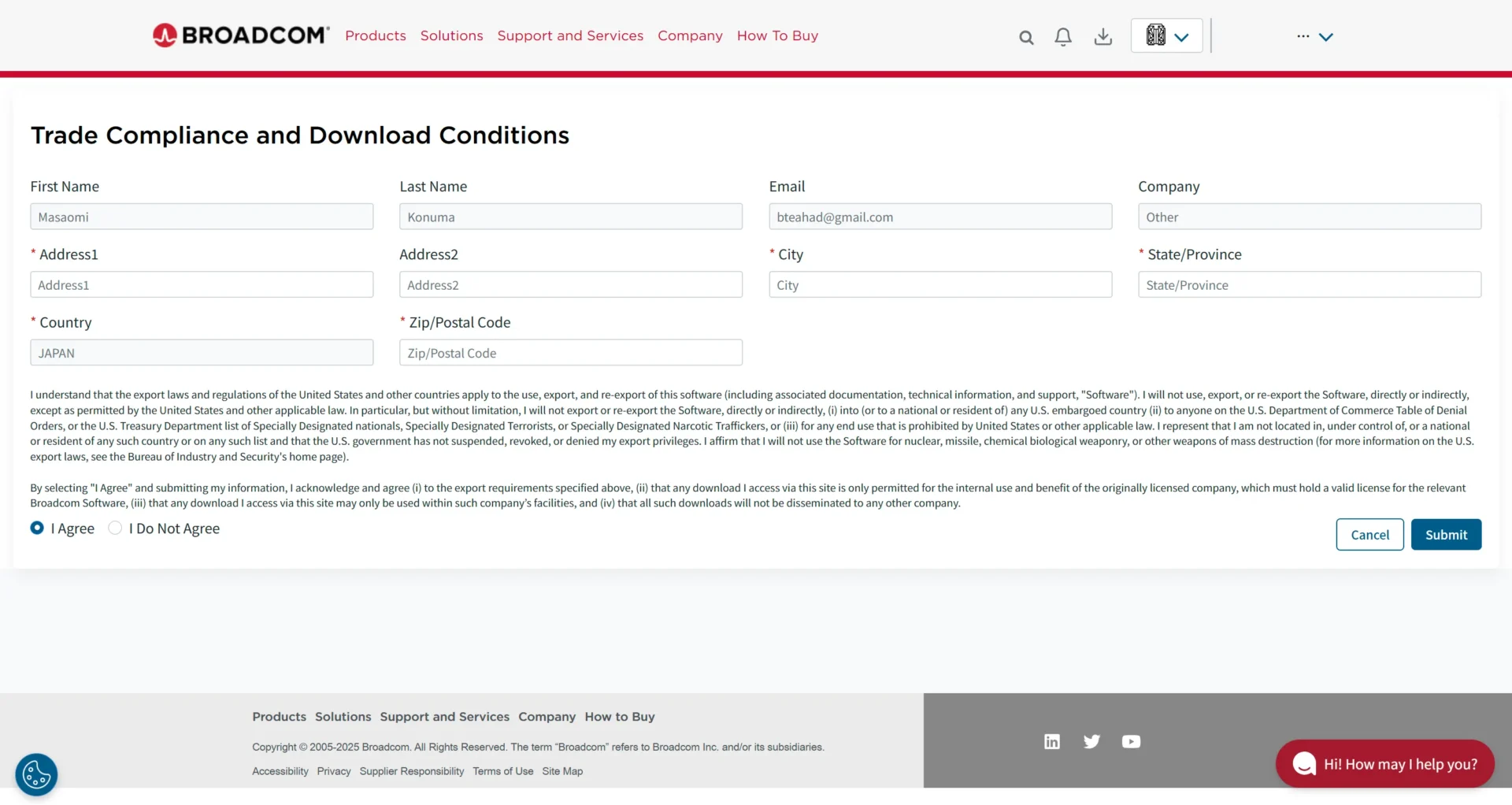
Task: Open How To Buy header menu
Action: click(777, 35)
